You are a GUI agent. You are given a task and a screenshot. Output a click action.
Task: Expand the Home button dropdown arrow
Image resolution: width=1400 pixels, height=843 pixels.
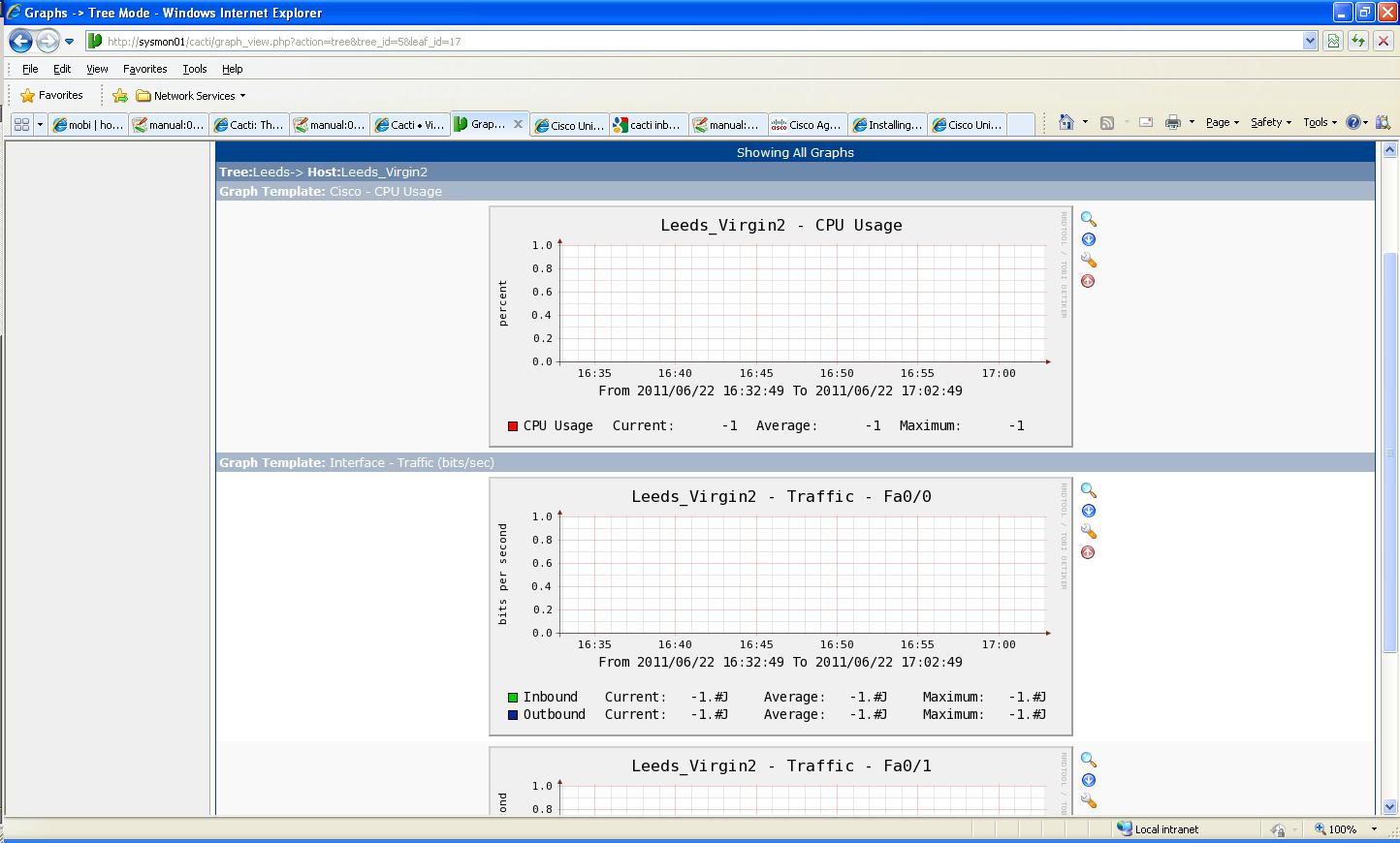tap(1085, 122)
